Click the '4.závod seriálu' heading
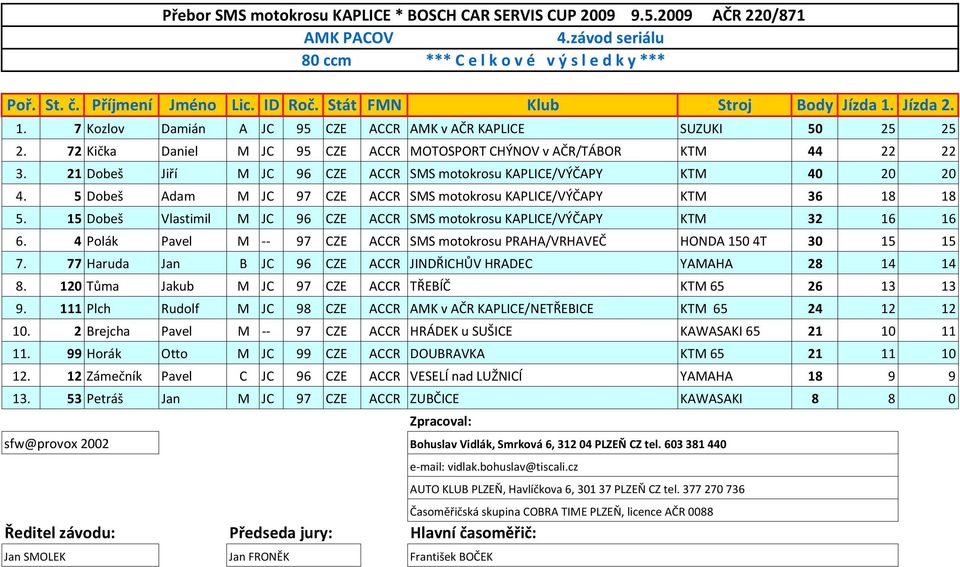This screenshot has width=960, height=567. [x=610, y=38]
